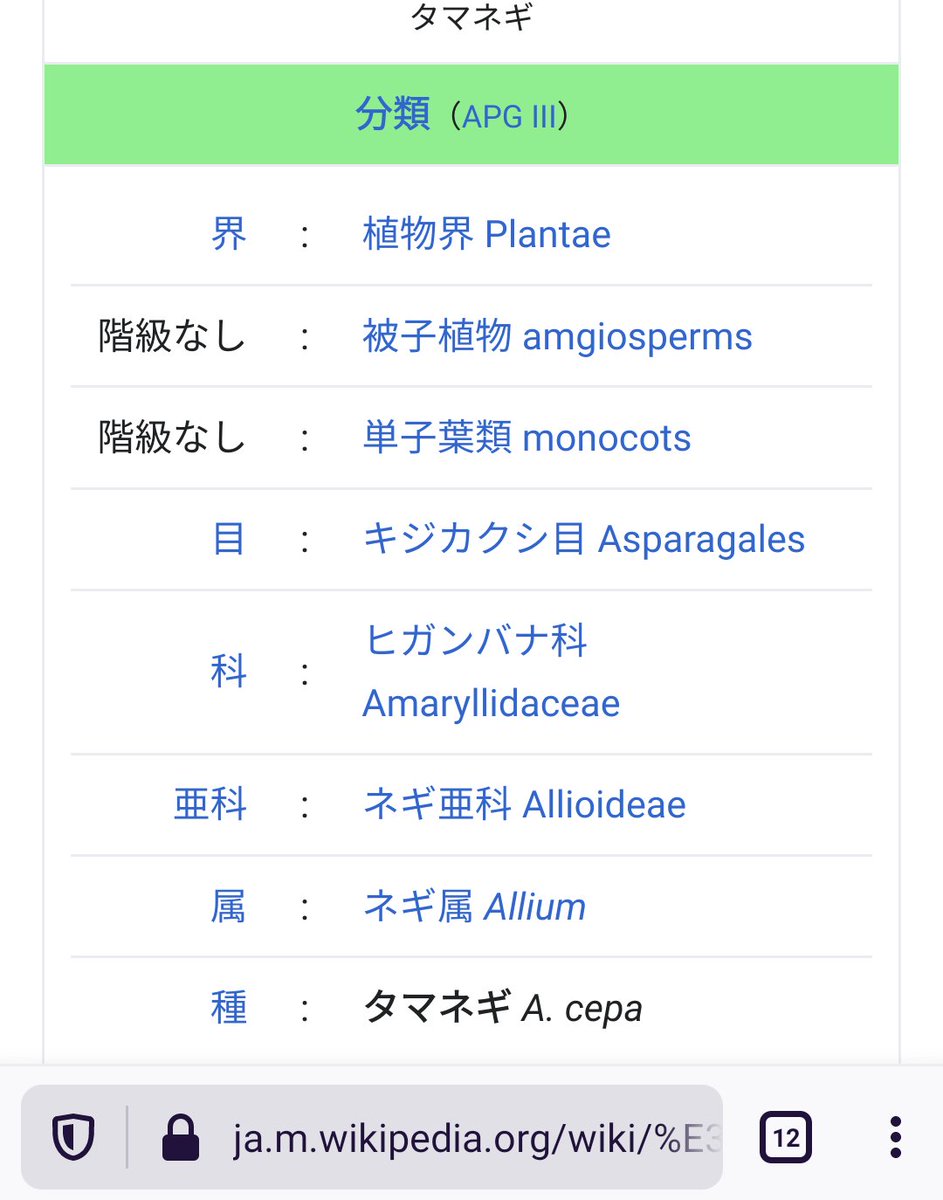Follow the 植物界 Plantae link
943x1200 pixels.
coord(486,235)
